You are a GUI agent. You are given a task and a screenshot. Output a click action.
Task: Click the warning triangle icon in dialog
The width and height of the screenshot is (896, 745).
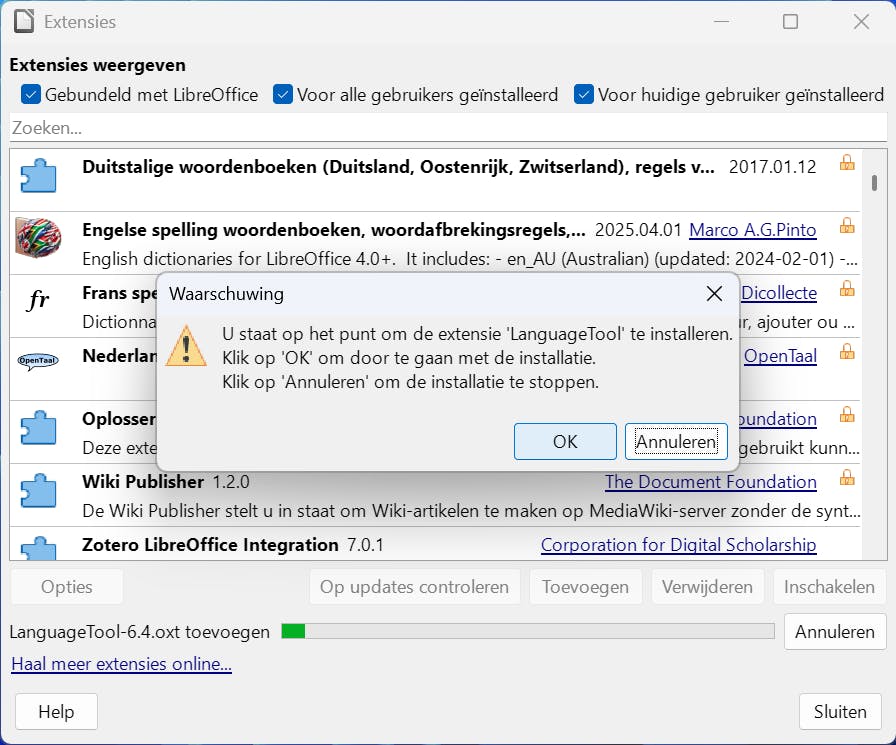(186, 346)
